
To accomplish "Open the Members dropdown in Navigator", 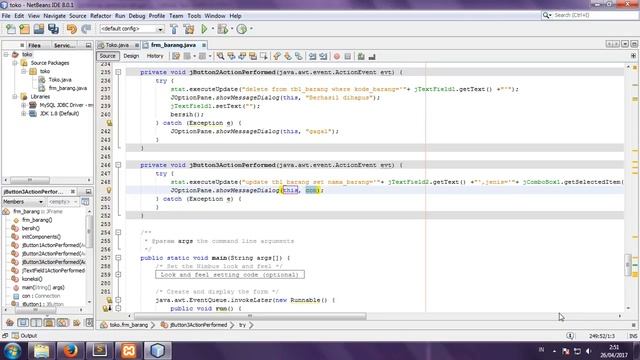I will (23, 202).
